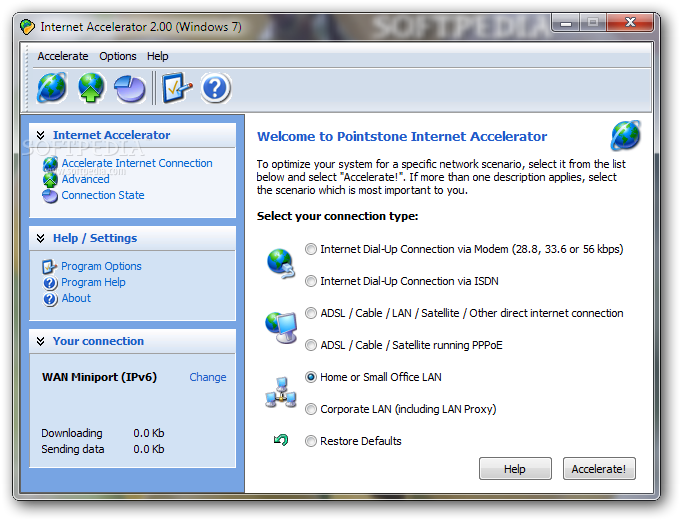Screen dimensions: 681x521
Task: Open Program Options checklist toolbar icon
Action: pyautogui.click(x=177, y=88)
